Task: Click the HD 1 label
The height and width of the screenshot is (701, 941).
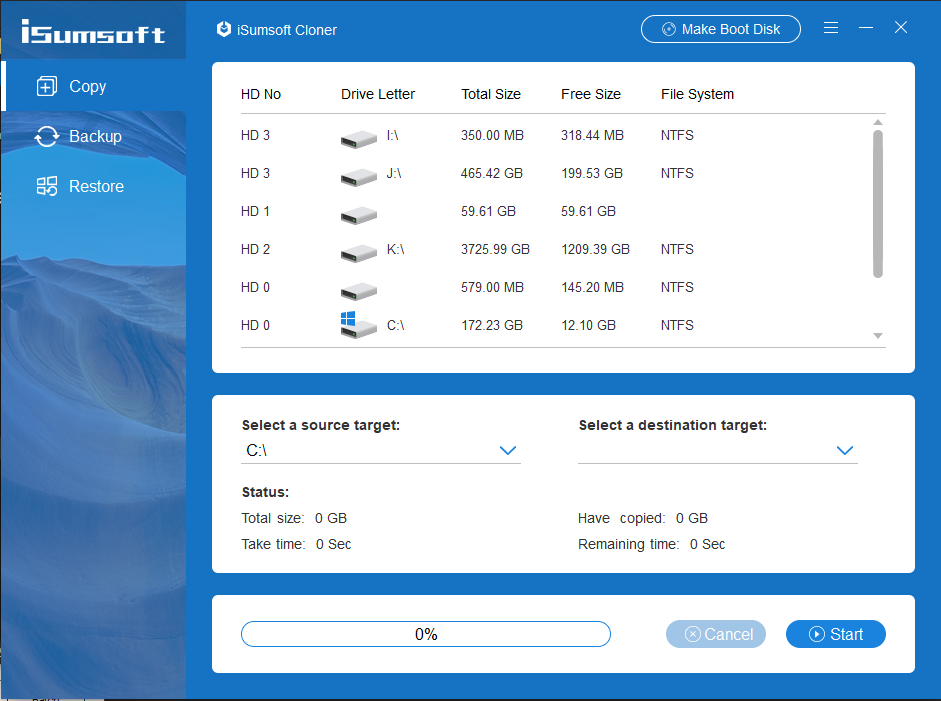Action: pyautogui.click(x=255, y=211)
